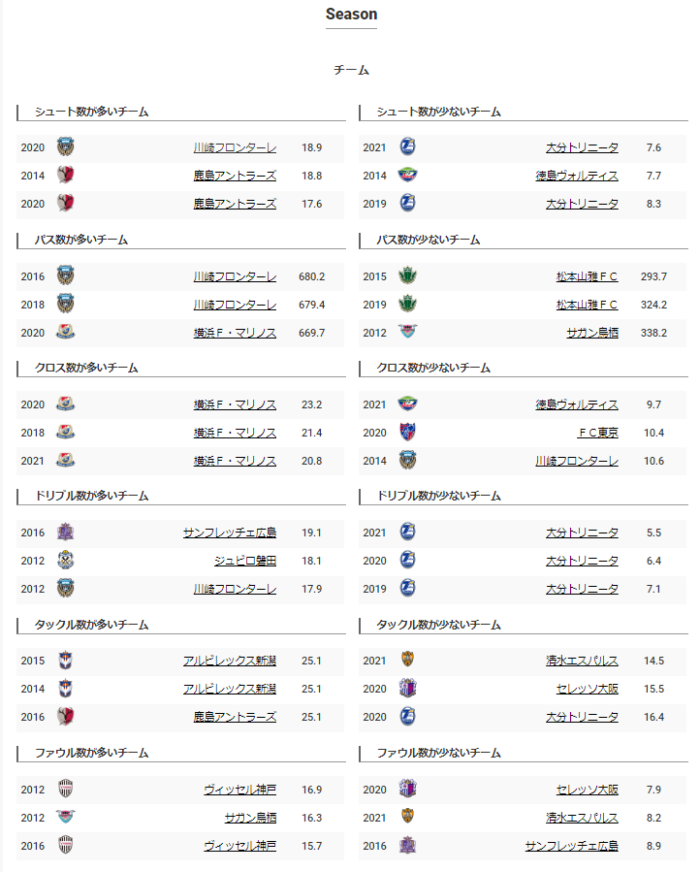Image resolution: width=700 pixels, height=872 pixels.
Task: Open ヴィッセル神戸 link in the 15.7 row
Action: [x=240, y=846]
